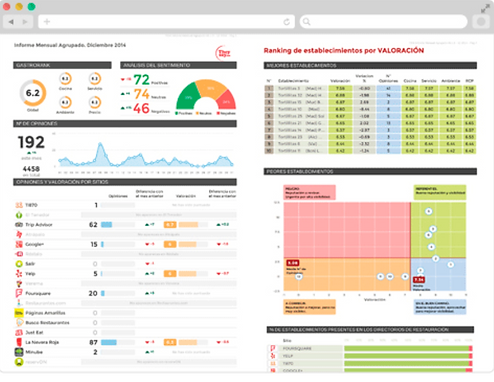This screenshot has width=494, height=382.
Task: Click the Minube site icon
Action: click(19, 352)
